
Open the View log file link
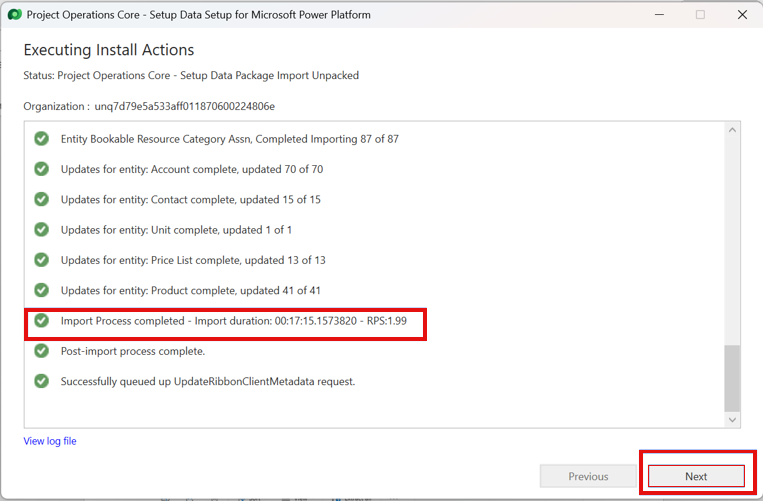pos(50,441)
